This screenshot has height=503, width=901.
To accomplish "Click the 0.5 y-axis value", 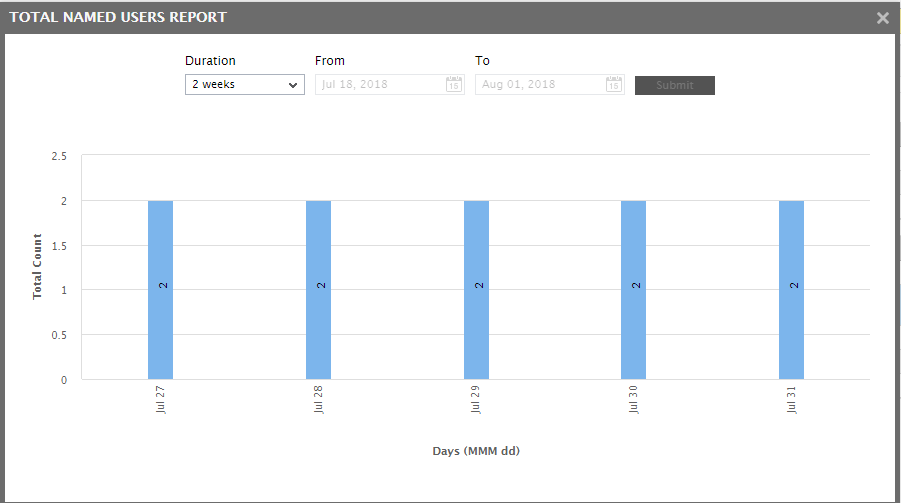I will tap(59, 335).
